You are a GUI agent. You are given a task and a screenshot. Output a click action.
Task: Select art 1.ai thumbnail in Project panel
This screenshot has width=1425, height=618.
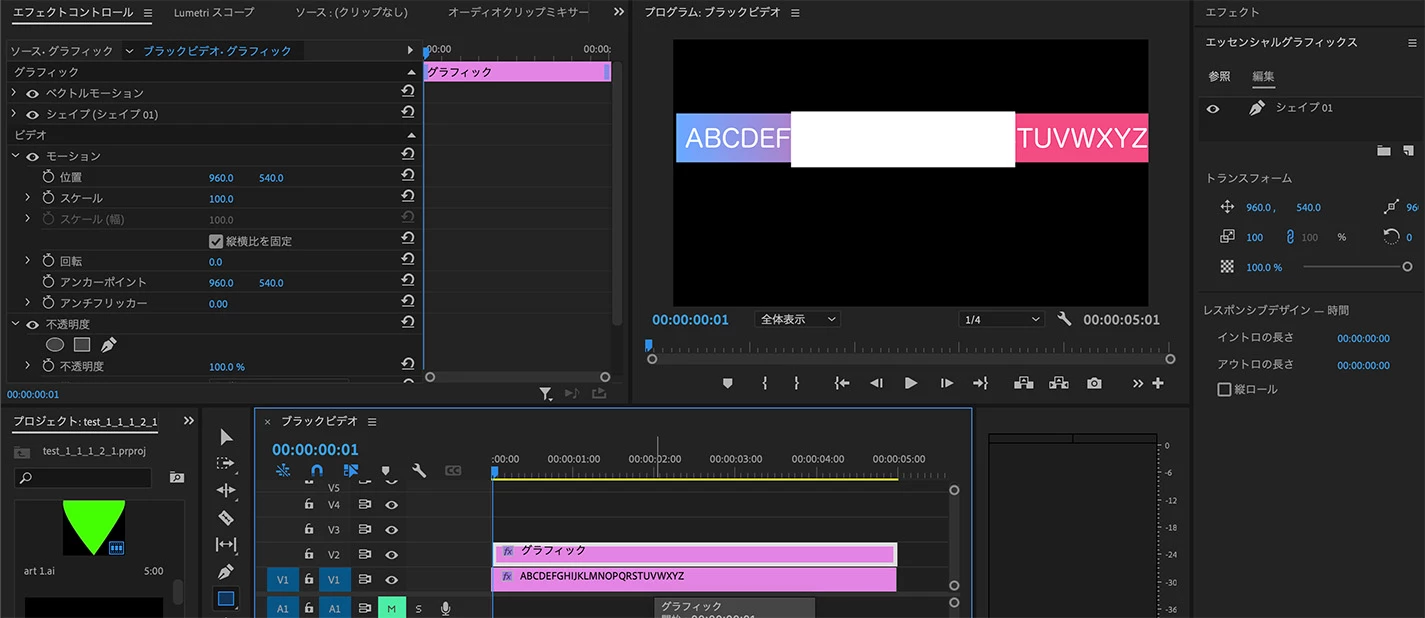[94, 528]
